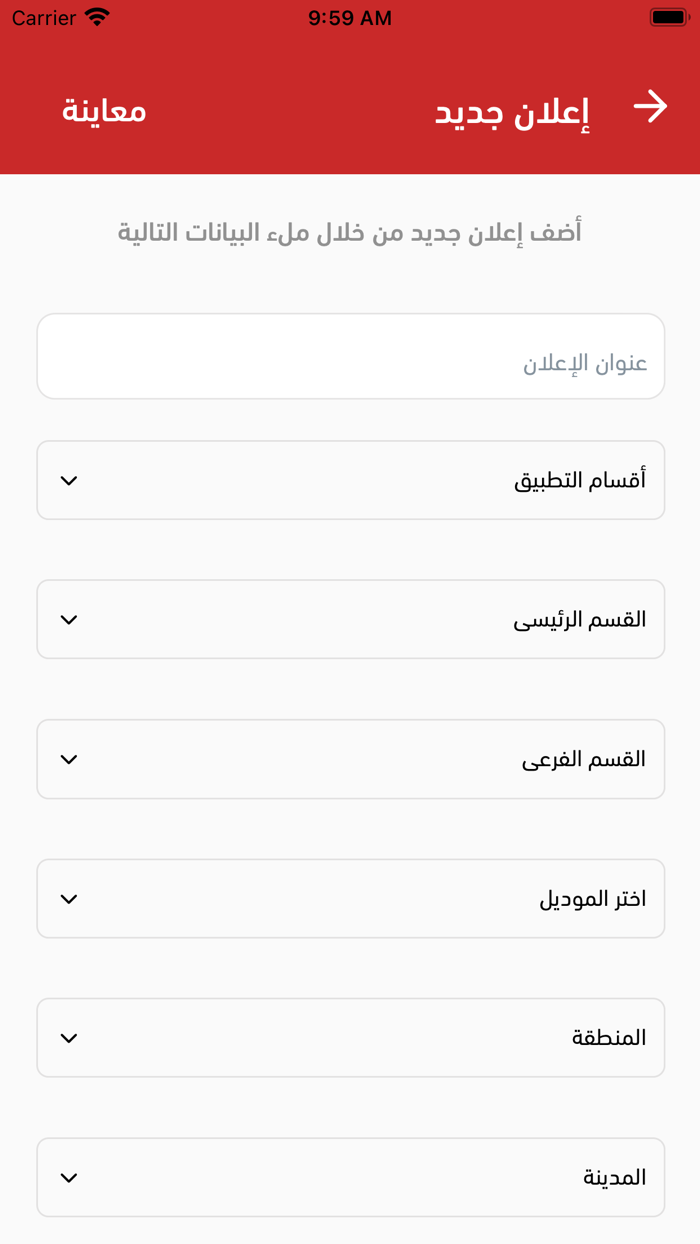
Task: Tap the chevron next to اختر الموديل
Action: (x=69, y=898)
